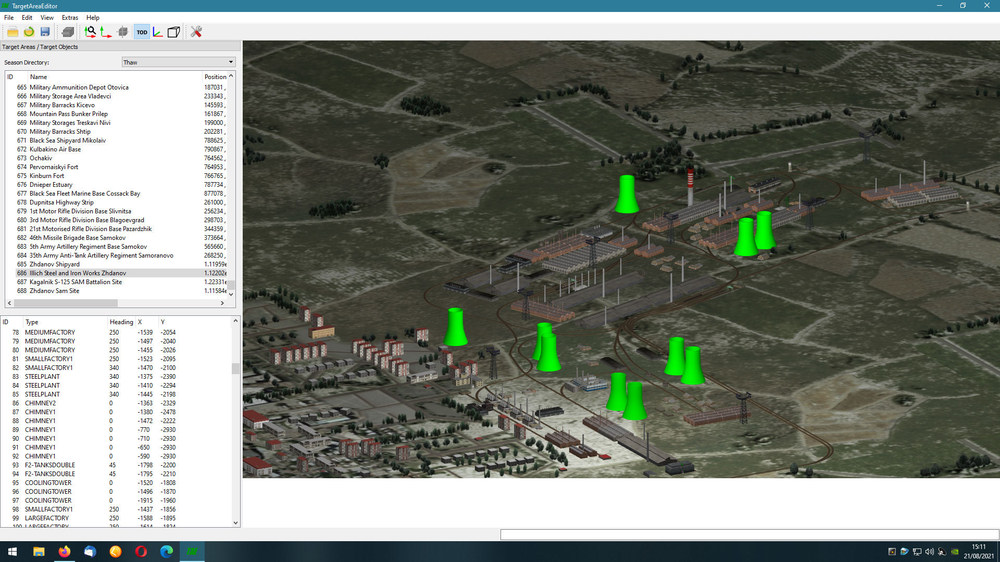1000x562 pixels.
Task: Click target list horizontal scrollbar right arrow
Action: 222,303
